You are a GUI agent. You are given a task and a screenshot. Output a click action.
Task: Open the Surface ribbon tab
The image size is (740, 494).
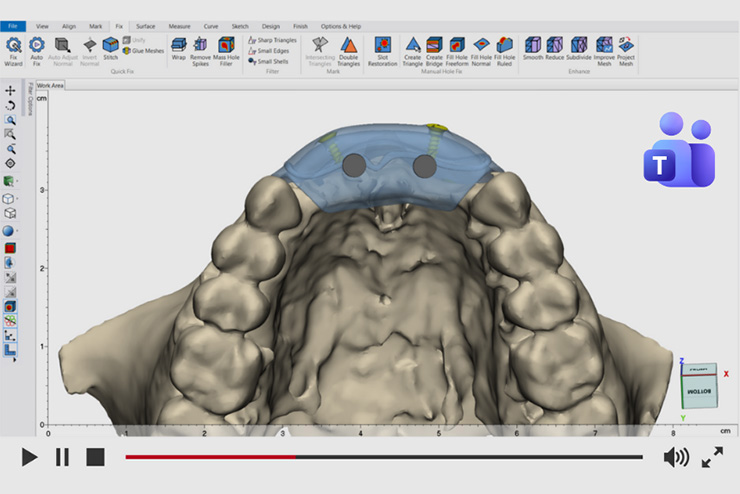tap(145, 26)
